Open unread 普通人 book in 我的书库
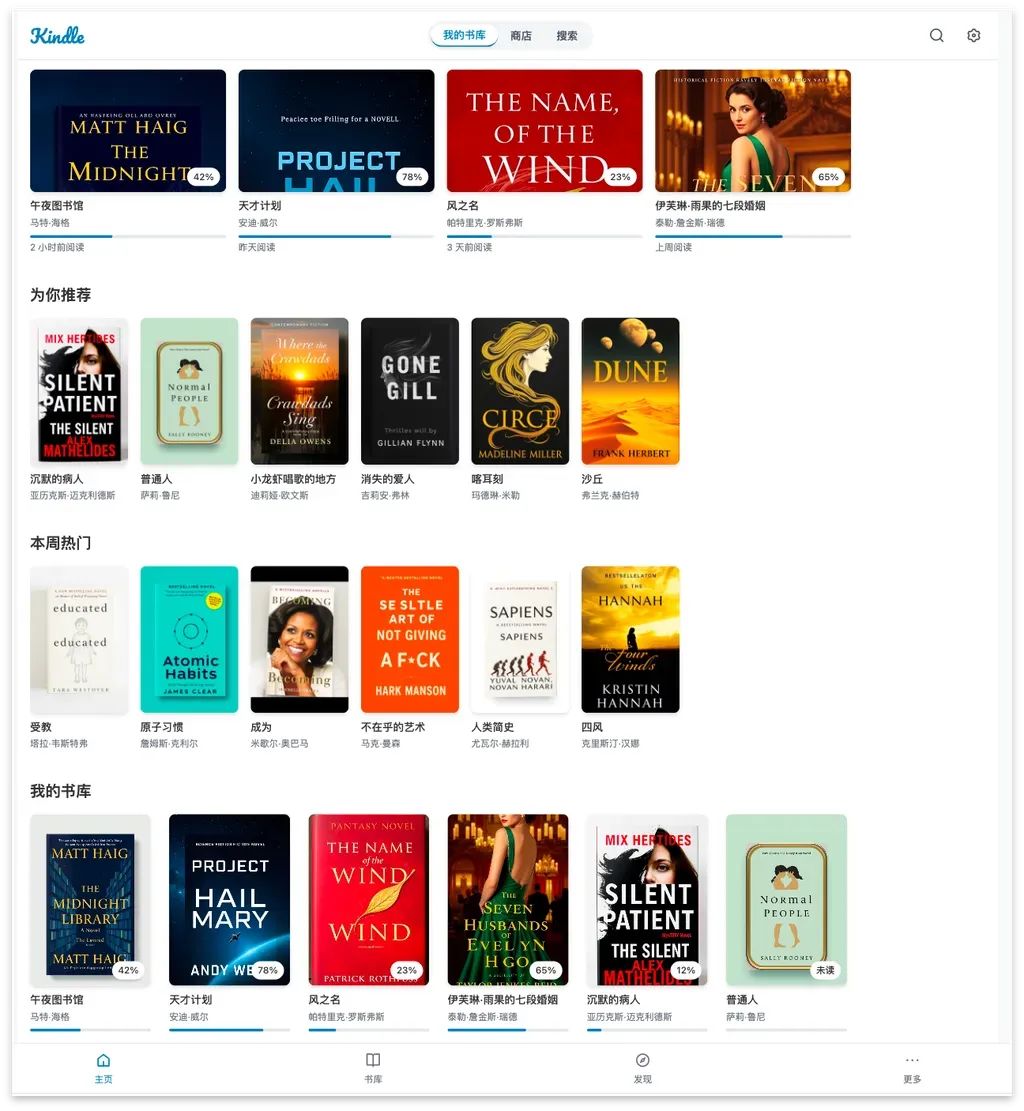 pyautogui.click(x=786, y=899)
